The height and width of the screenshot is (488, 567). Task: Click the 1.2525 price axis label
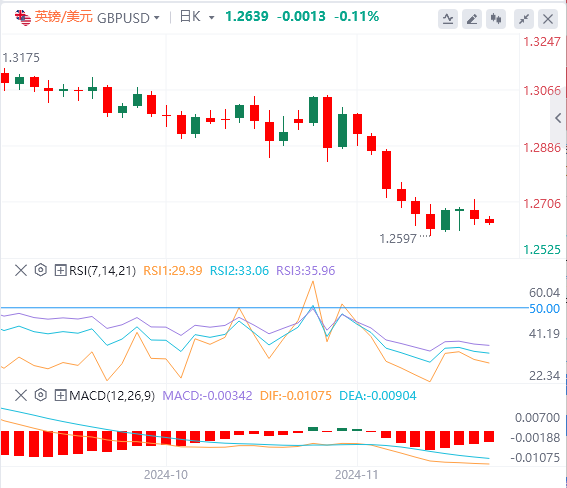click(x=542, y=249)
